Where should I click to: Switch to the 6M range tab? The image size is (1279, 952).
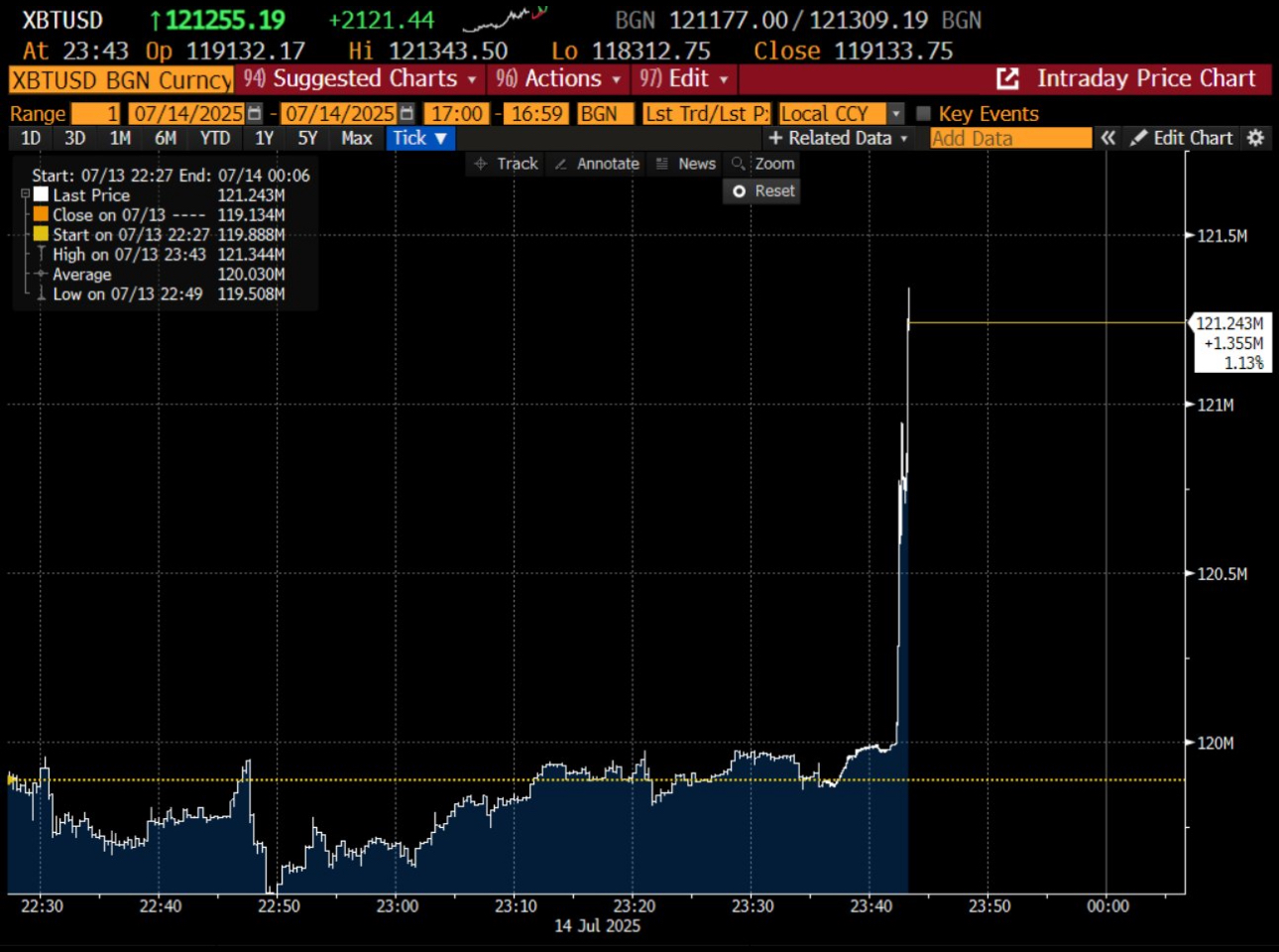pos(166,138)
